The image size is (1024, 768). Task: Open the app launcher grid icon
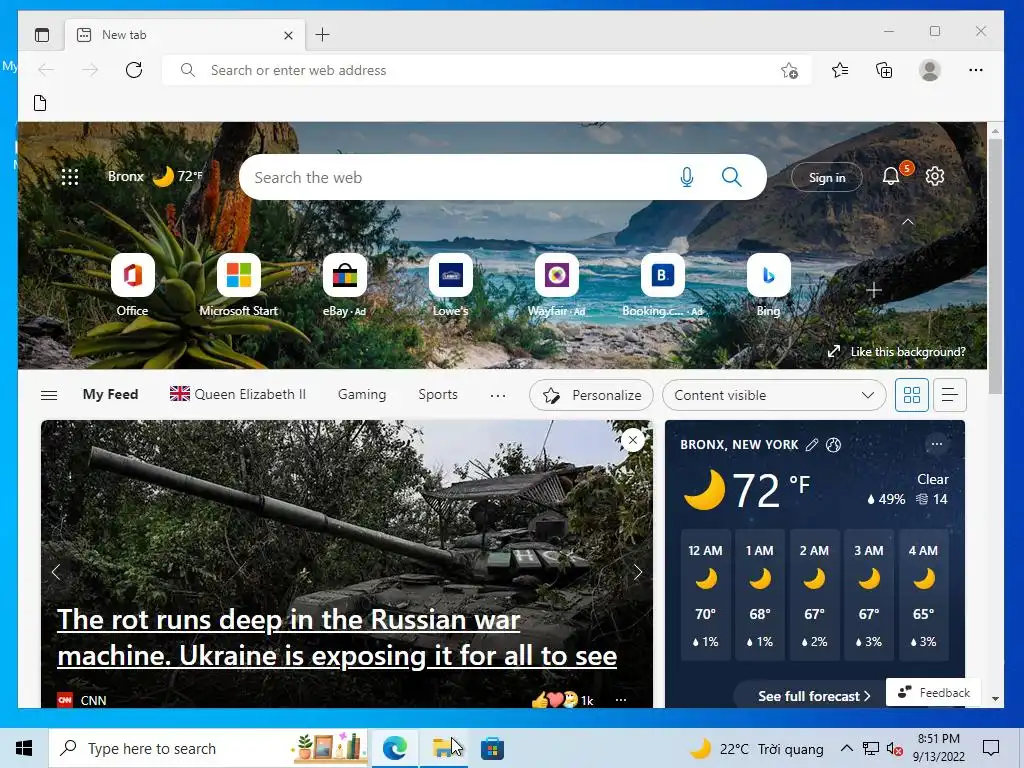69,176
